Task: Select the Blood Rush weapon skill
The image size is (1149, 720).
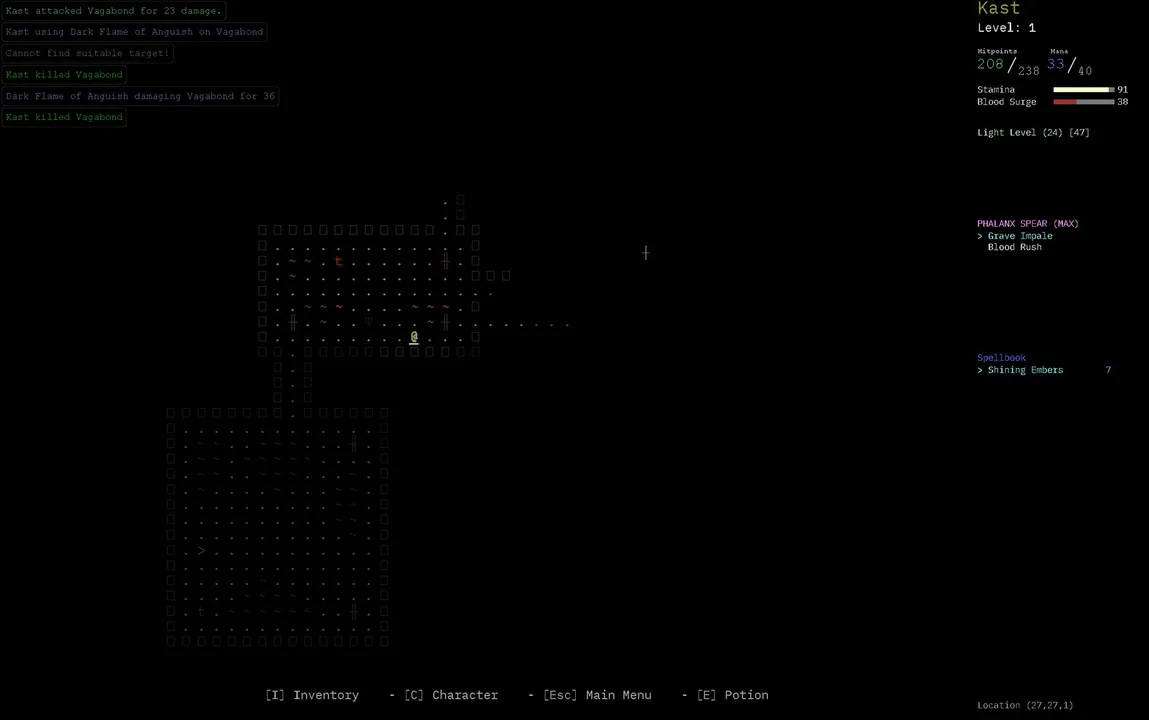Action: tap(1014, 247)
